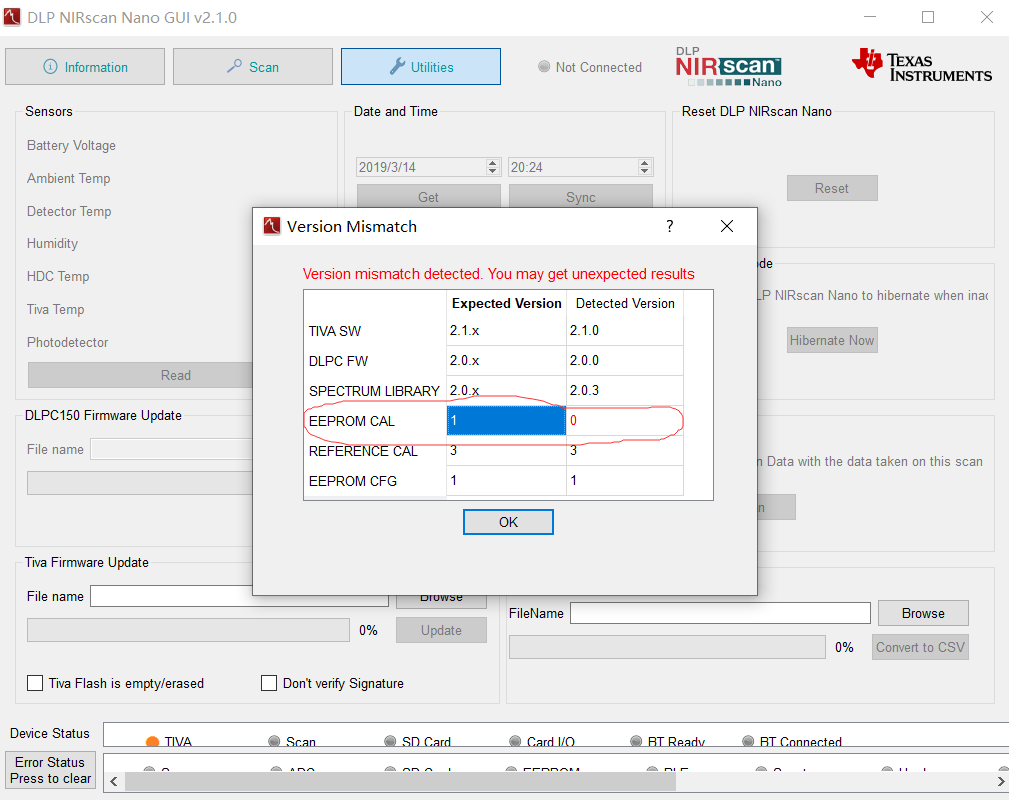Toggle Don't verify Signature checkbox

point(269,683)
